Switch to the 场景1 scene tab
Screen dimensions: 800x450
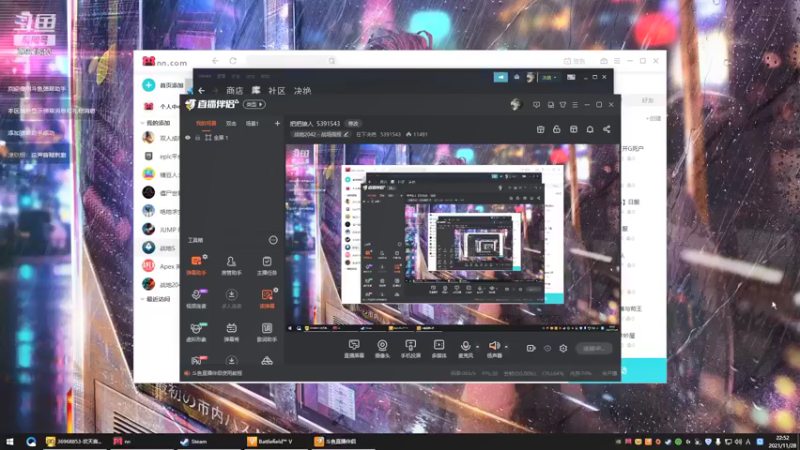click(252, 123)
